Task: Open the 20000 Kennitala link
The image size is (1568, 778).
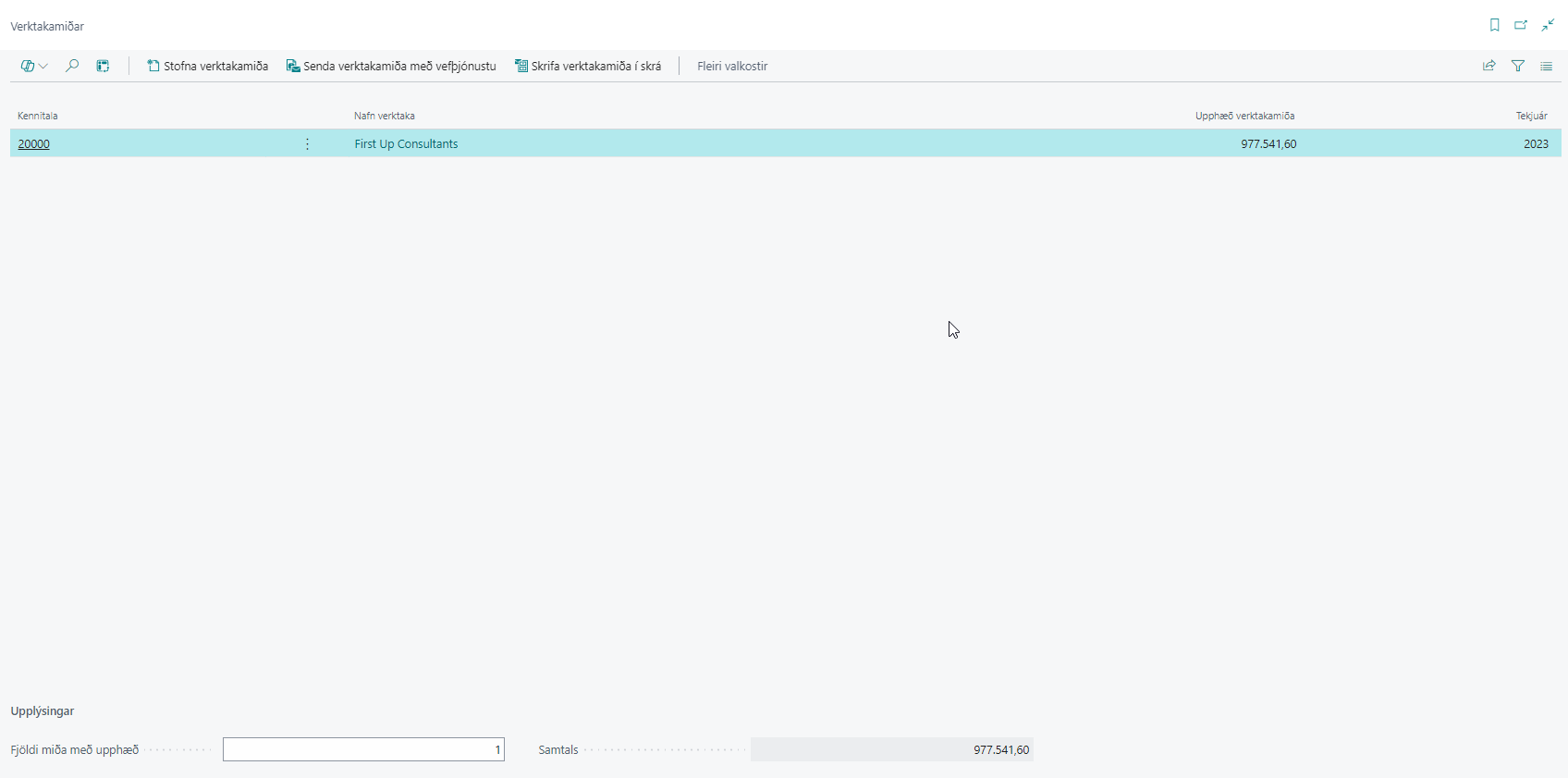Action: (34, 143)
